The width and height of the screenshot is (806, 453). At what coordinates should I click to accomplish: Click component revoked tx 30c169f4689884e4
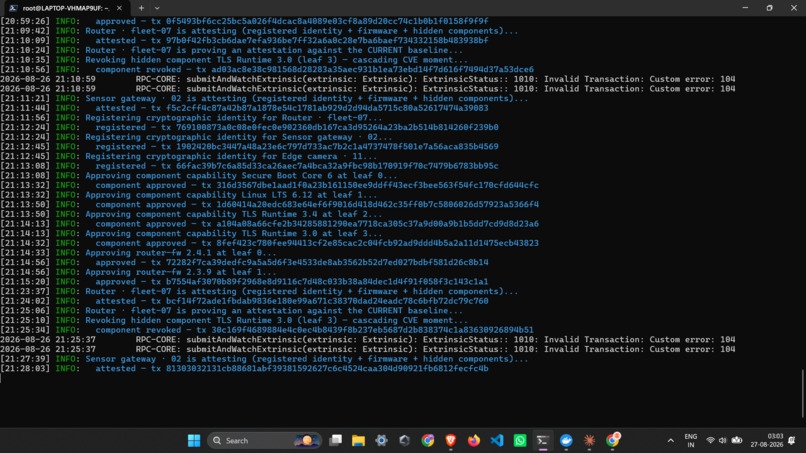[372, 330]
